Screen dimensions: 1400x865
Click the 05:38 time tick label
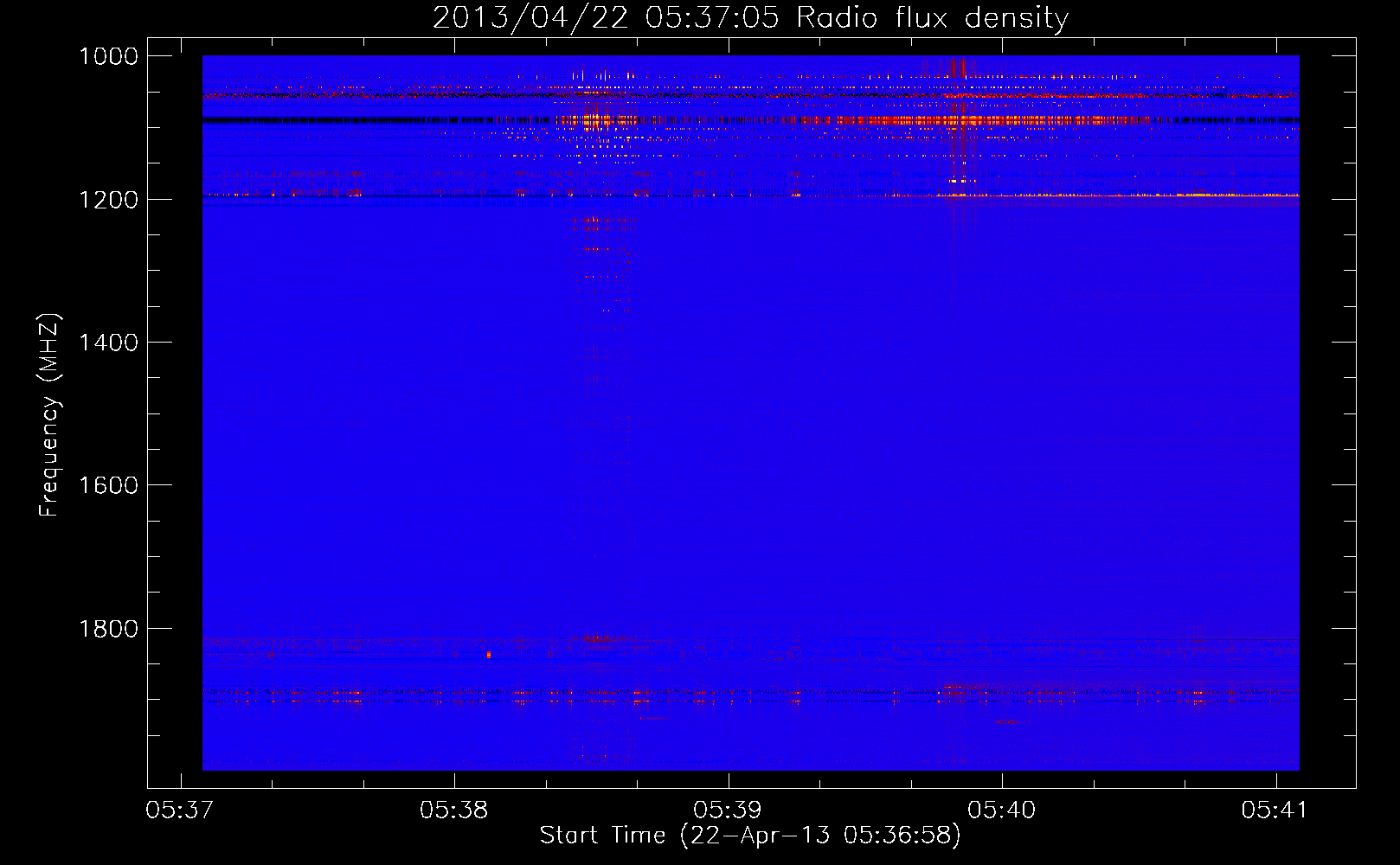pos(454,811)
